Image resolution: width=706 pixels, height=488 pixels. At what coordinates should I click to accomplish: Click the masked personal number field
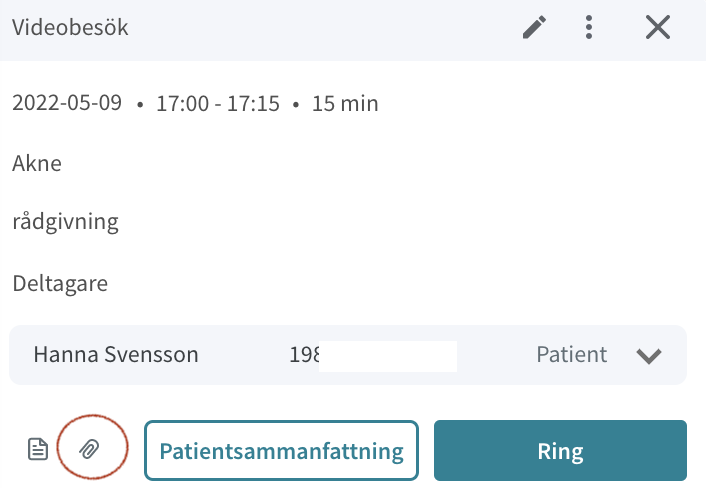pyautogui.click(x=373, y=355)
